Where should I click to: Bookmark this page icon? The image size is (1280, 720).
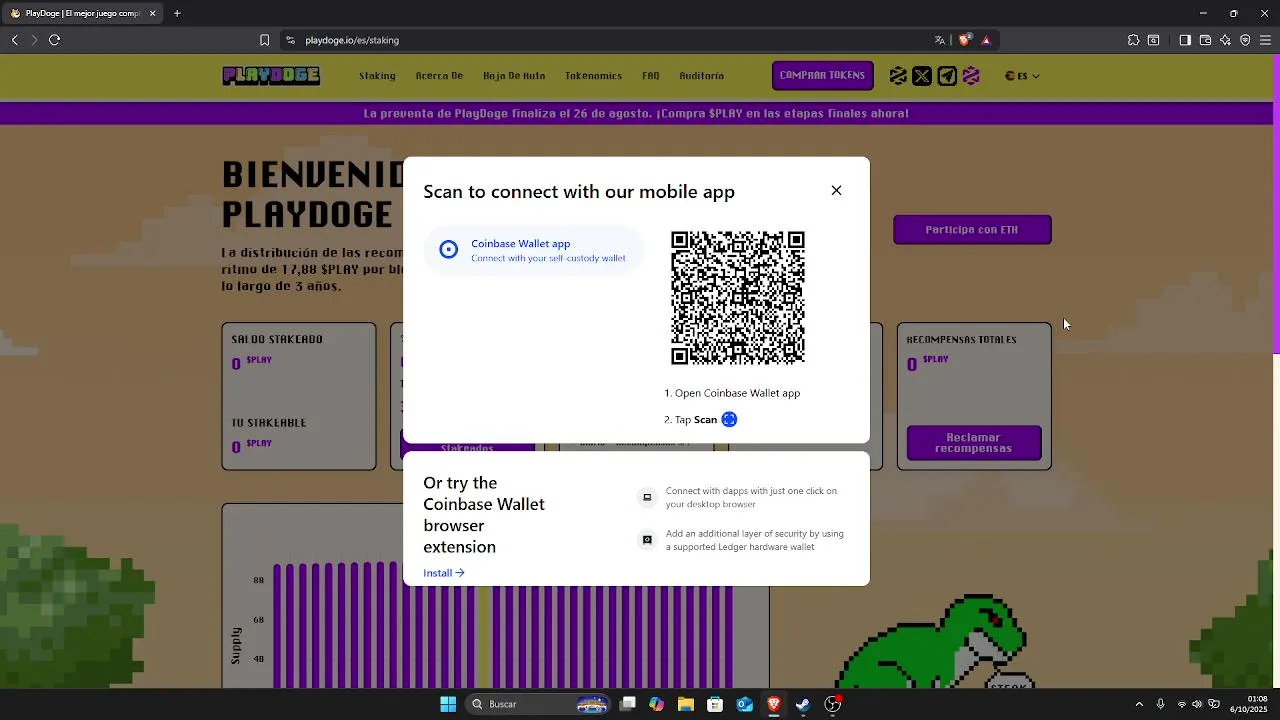pos(264,40)
